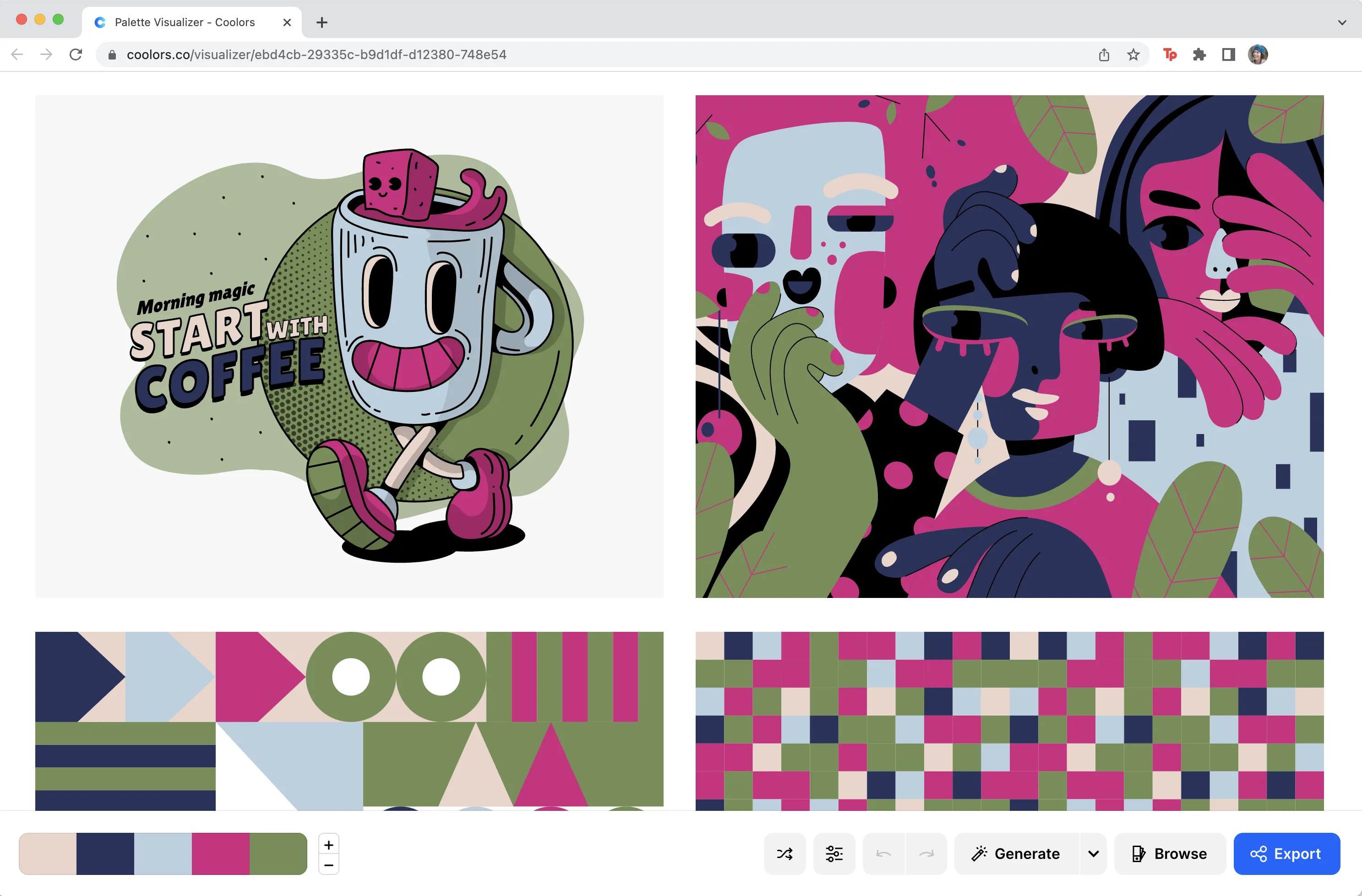Viewport: 1362px width, 896px height.
Task: Open the palette adjustment sliders icon
Action: tap(834, 854)
